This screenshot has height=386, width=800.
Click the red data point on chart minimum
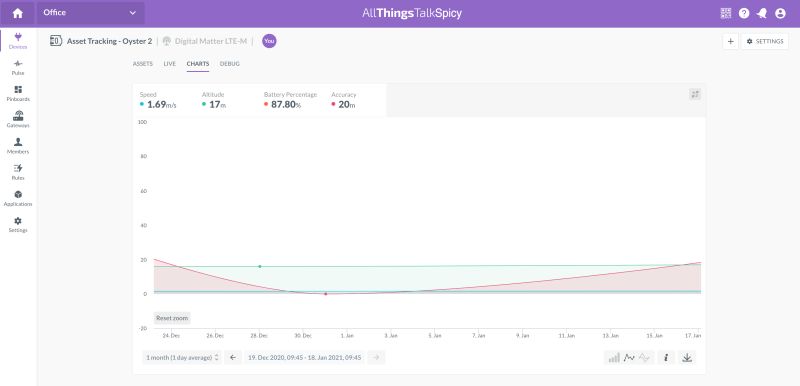click(326, 294)
